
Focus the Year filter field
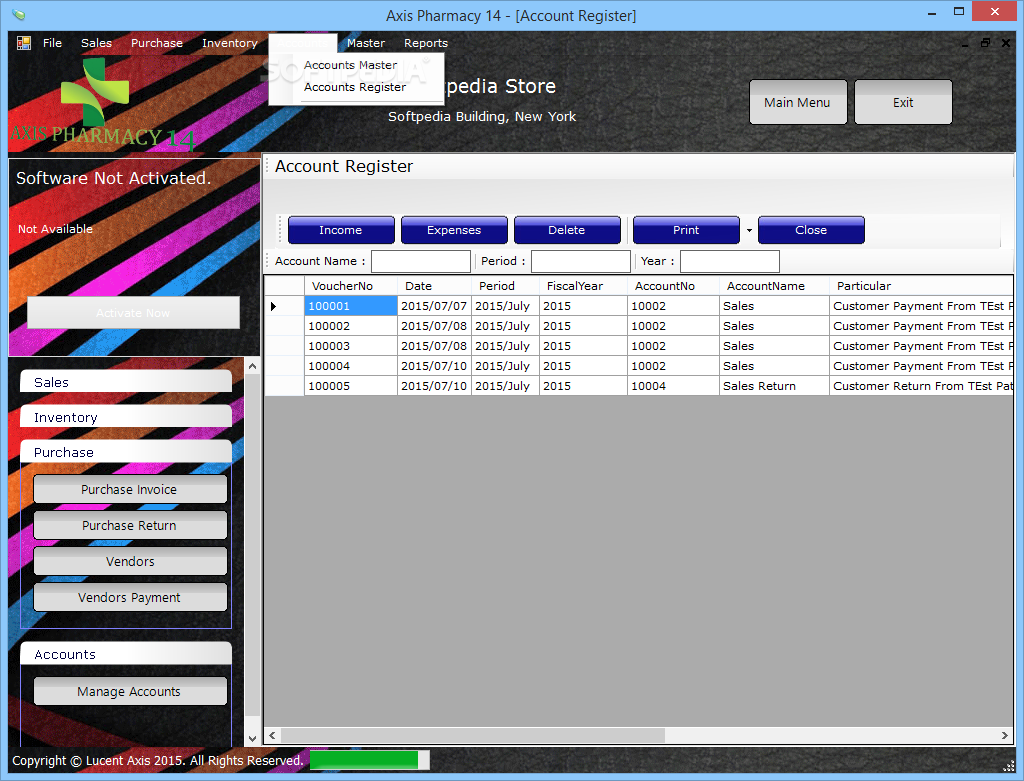729,261
